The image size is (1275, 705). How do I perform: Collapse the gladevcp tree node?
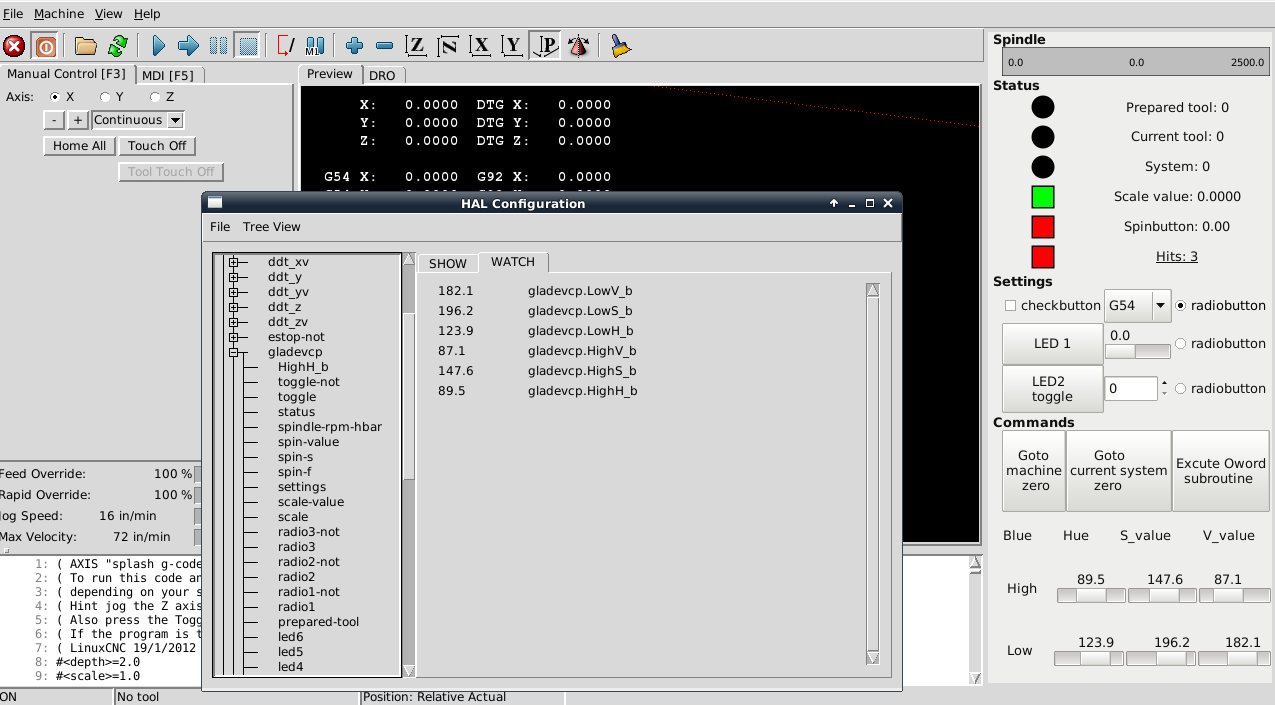click(234, 352)
